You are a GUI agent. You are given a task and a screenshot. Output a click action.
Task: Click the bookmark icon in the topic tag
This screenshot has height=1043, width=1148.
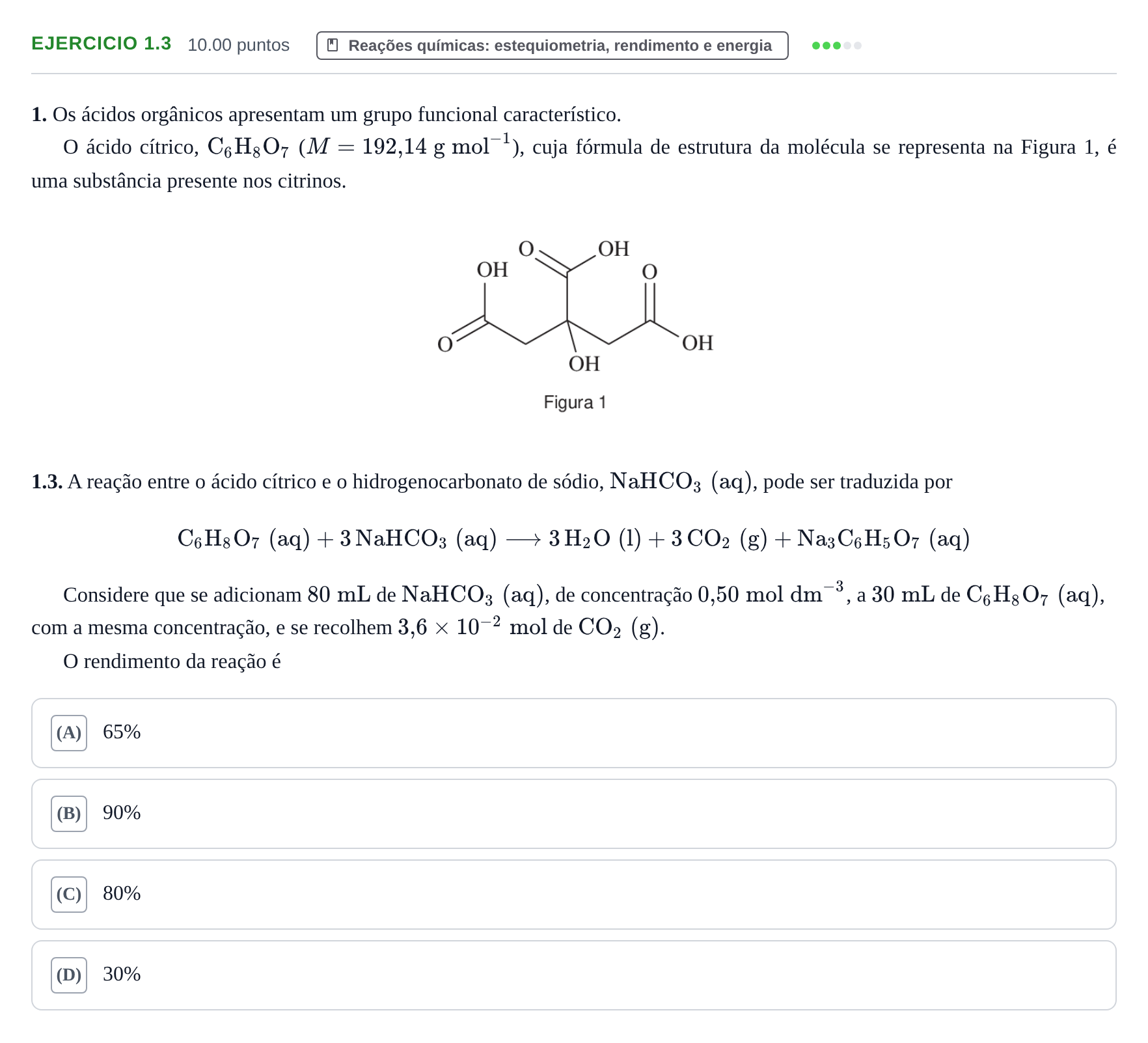click(x=333, y=46)
